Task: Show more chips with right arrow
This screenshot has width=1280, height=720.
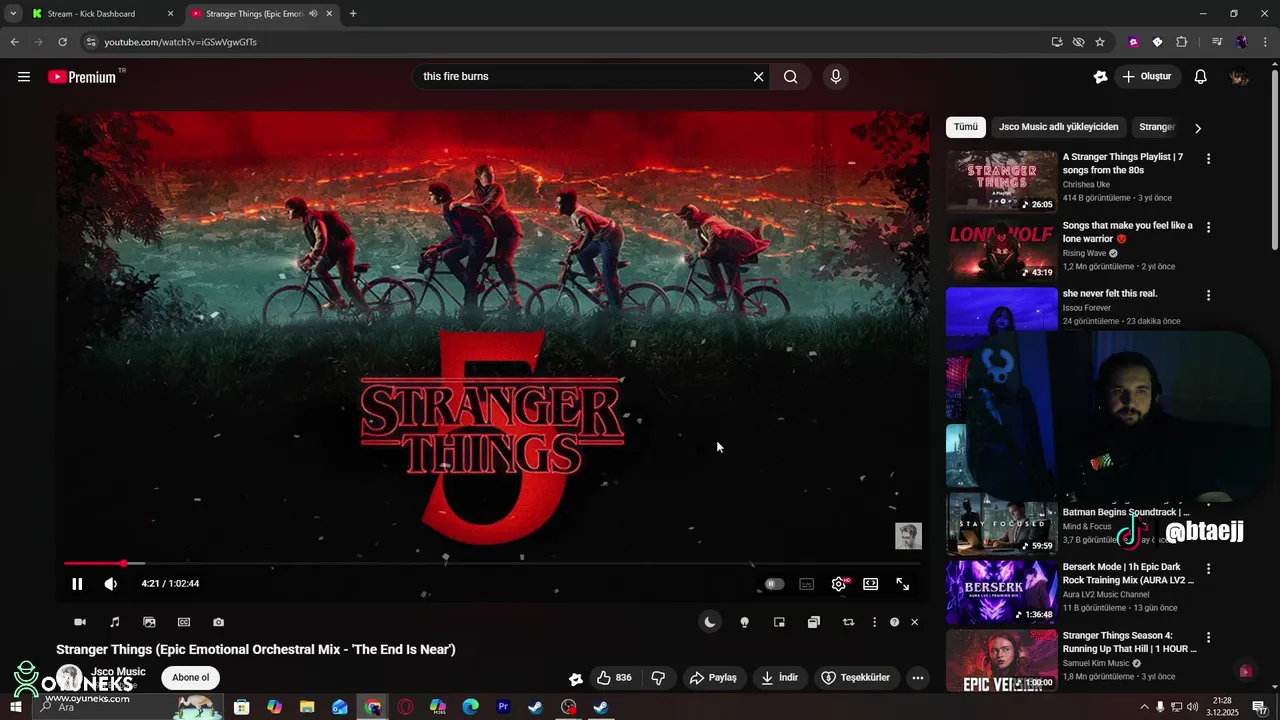Action: tap(1197, 128)
